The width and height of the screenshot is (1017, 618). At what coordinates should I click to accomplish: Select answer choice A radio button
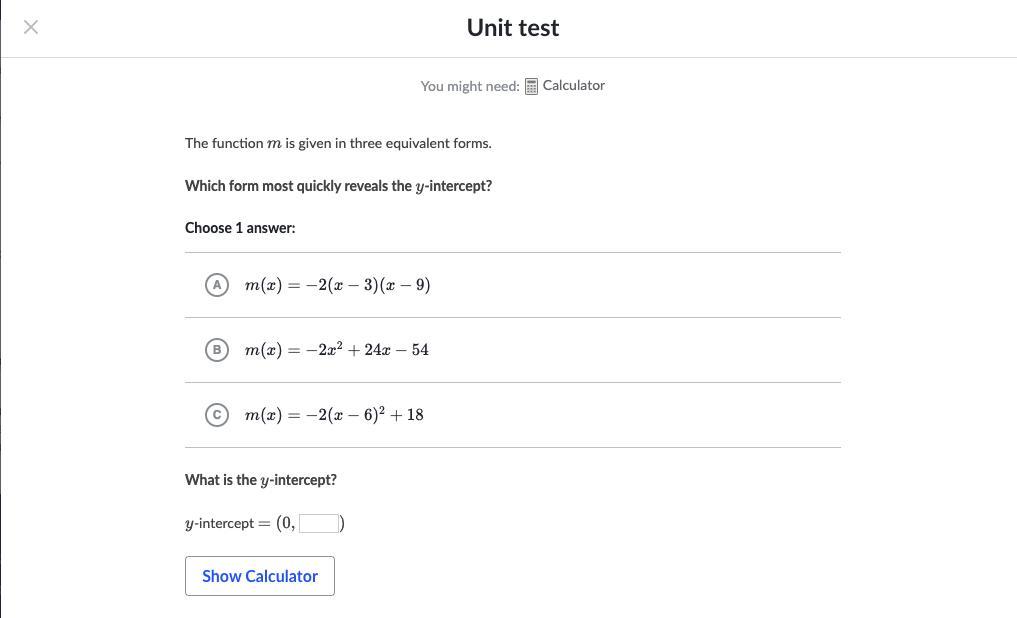click(216, 285)
